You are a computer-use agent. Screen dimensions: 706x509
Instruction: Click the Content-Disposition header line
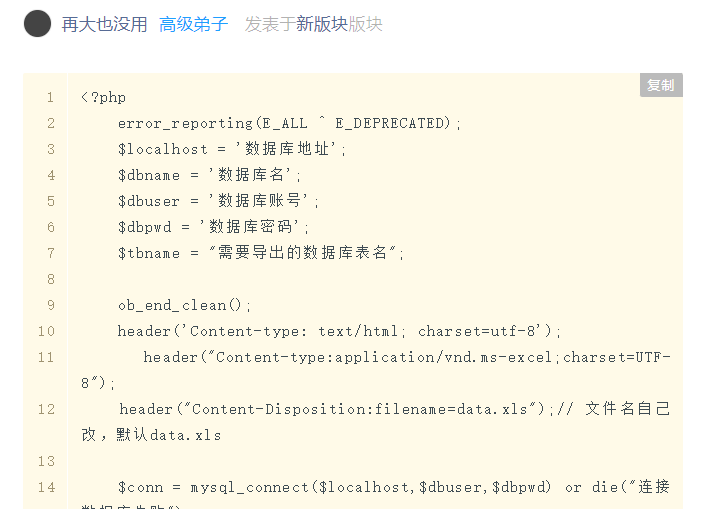click(376, 422)
